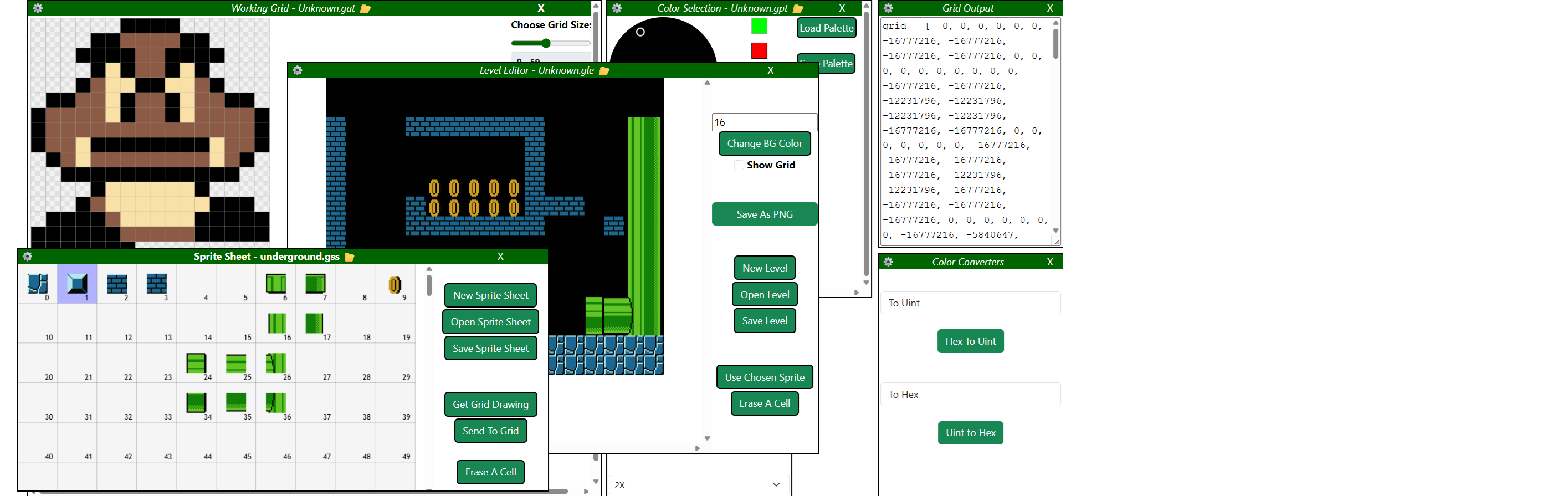Click Send To Grid button
Screen dimensions: 1568x496
coord(490,431)
